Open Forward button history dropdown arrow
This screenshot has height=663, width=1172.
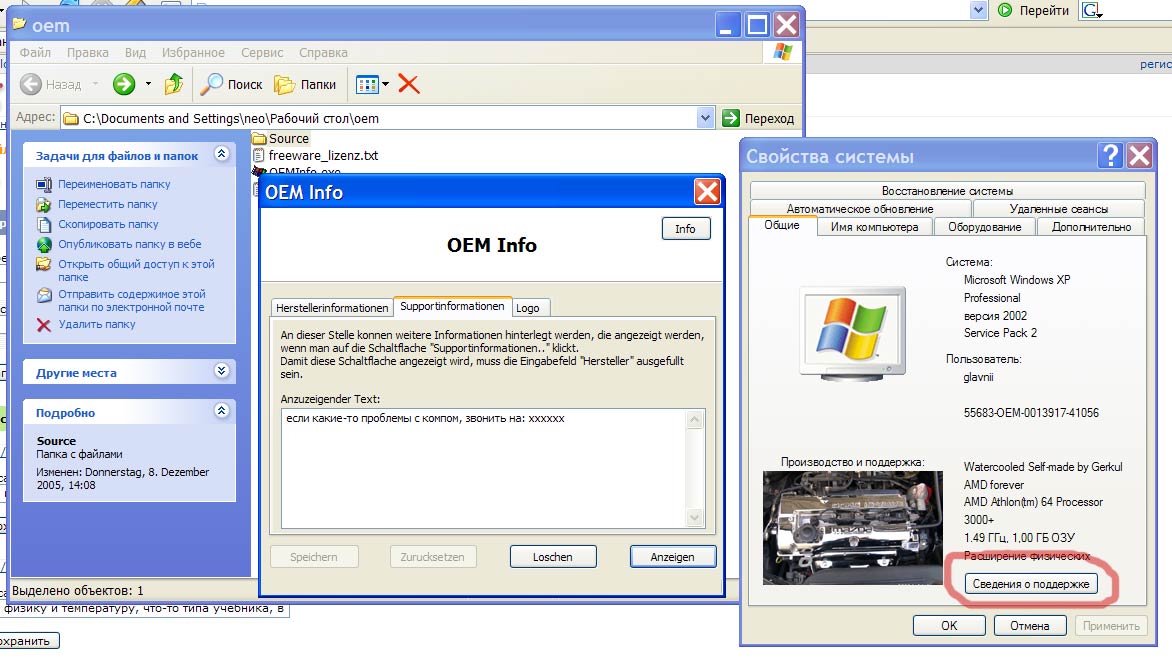tap(148, 84)
